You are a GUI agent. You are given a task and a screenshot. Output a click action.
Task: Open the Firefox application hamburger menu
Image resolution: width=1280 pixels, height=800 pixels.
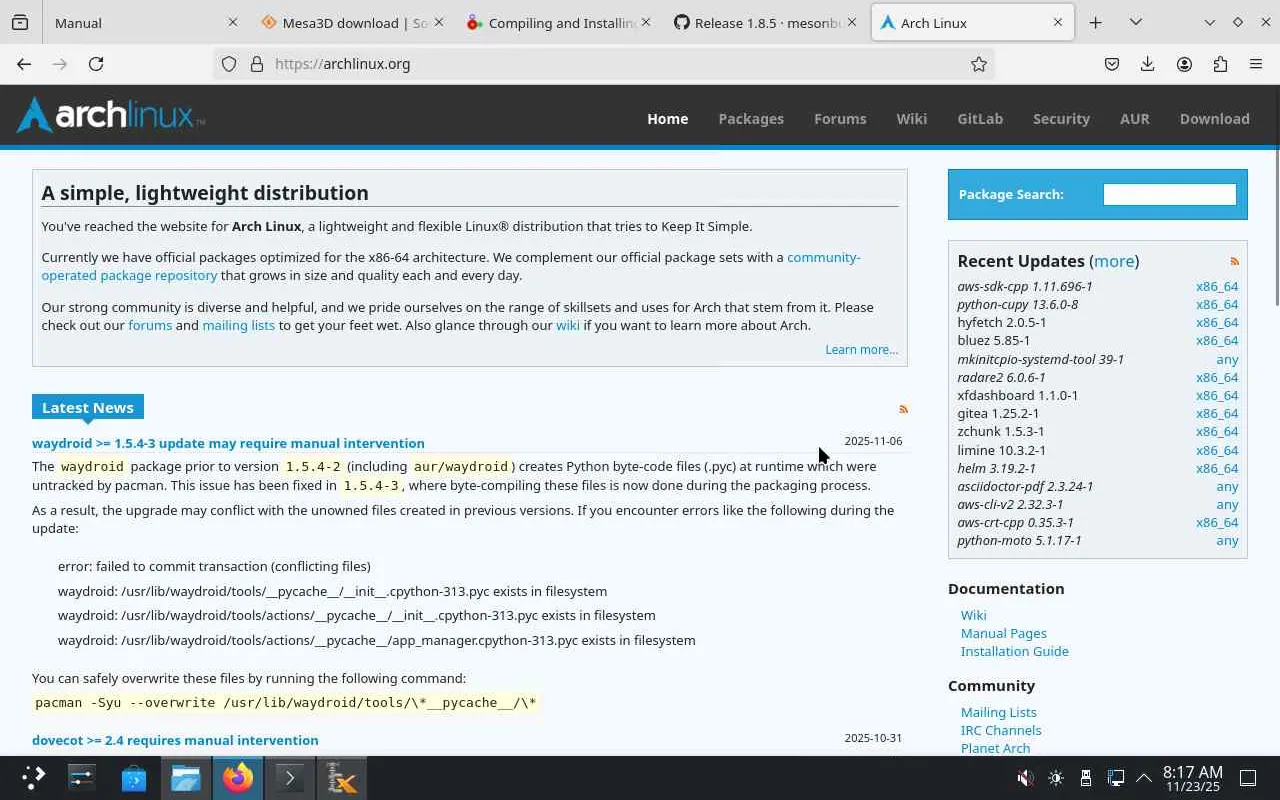[1256, 64]
